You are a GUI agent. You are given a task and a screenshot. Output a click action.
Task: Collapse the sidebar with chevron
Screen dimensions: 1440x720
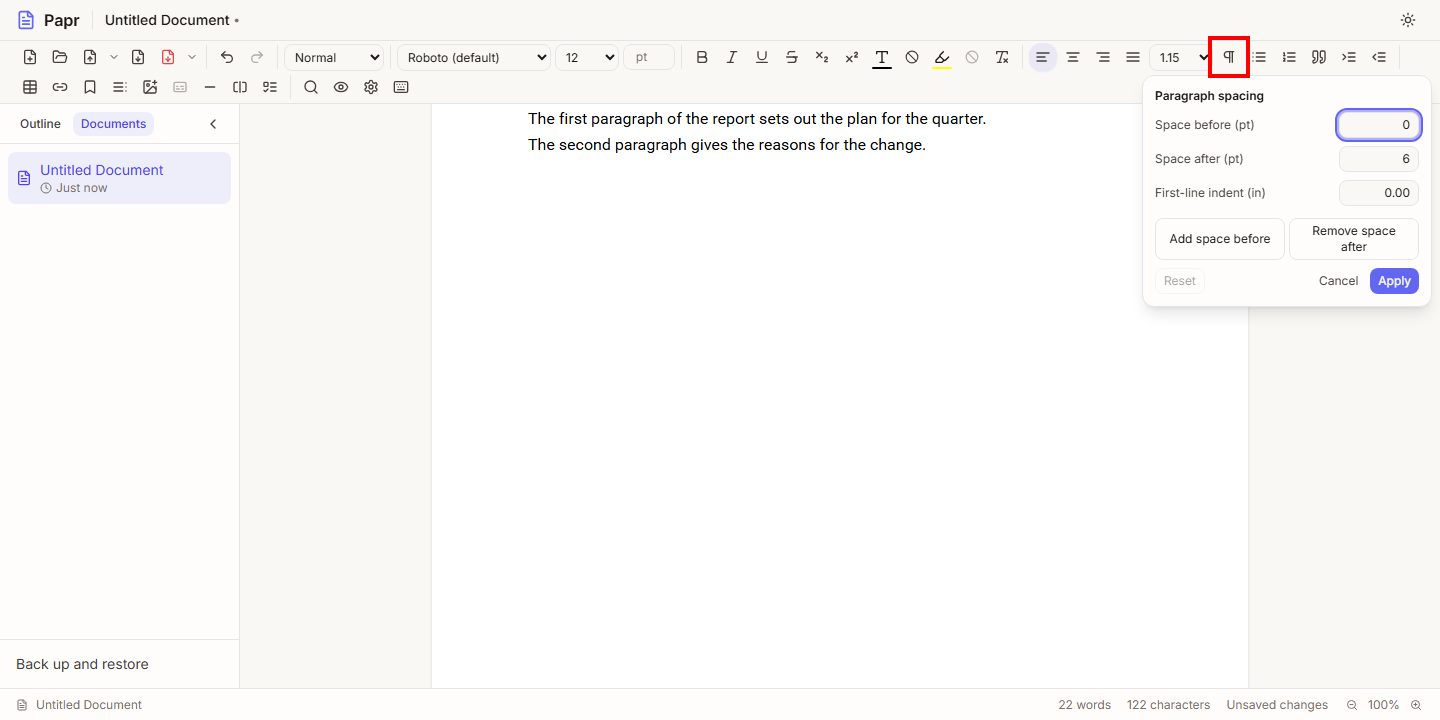point(213,124)
